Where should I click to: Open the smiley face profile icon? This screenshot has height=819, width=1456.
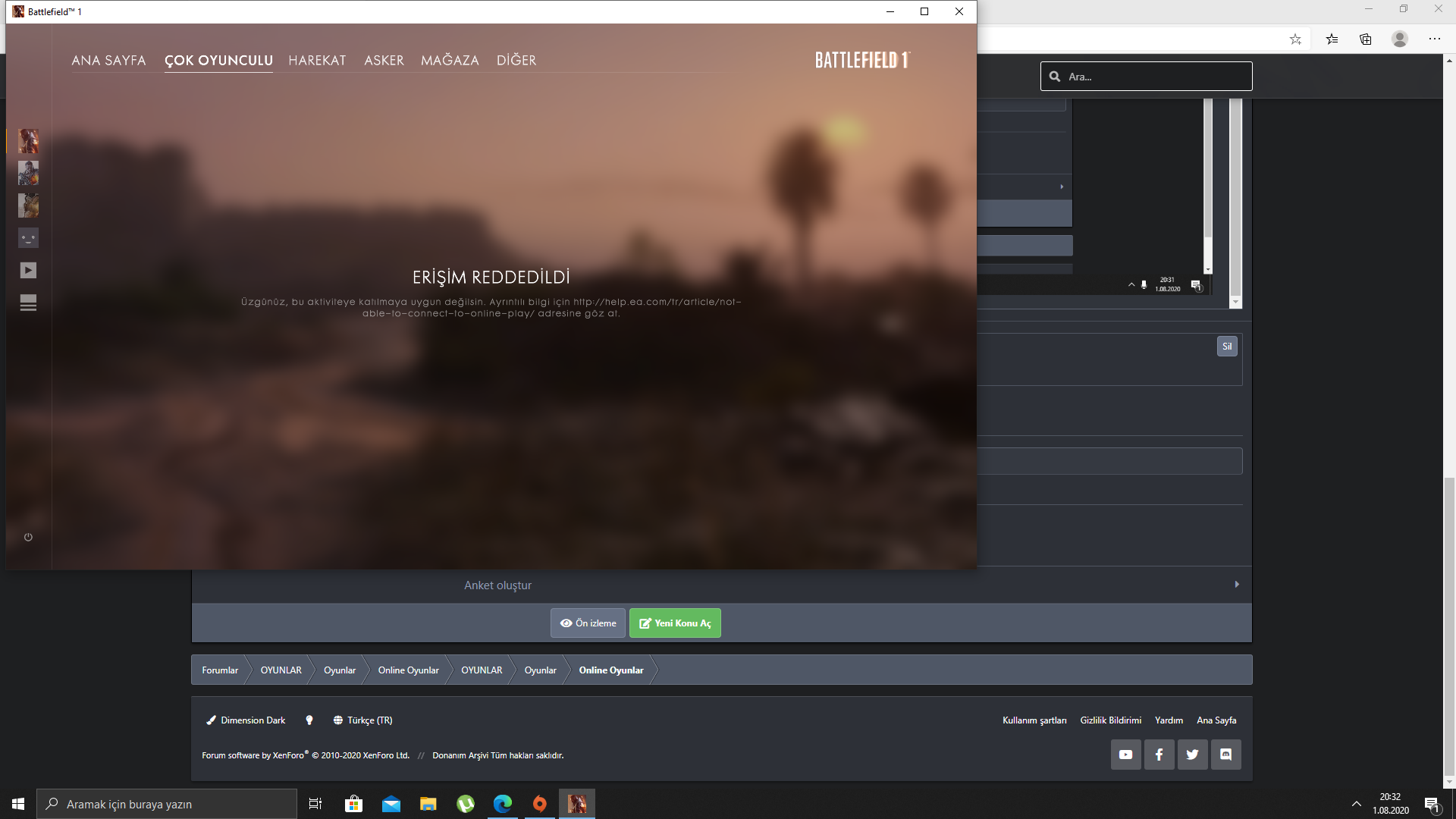point(28,238)
